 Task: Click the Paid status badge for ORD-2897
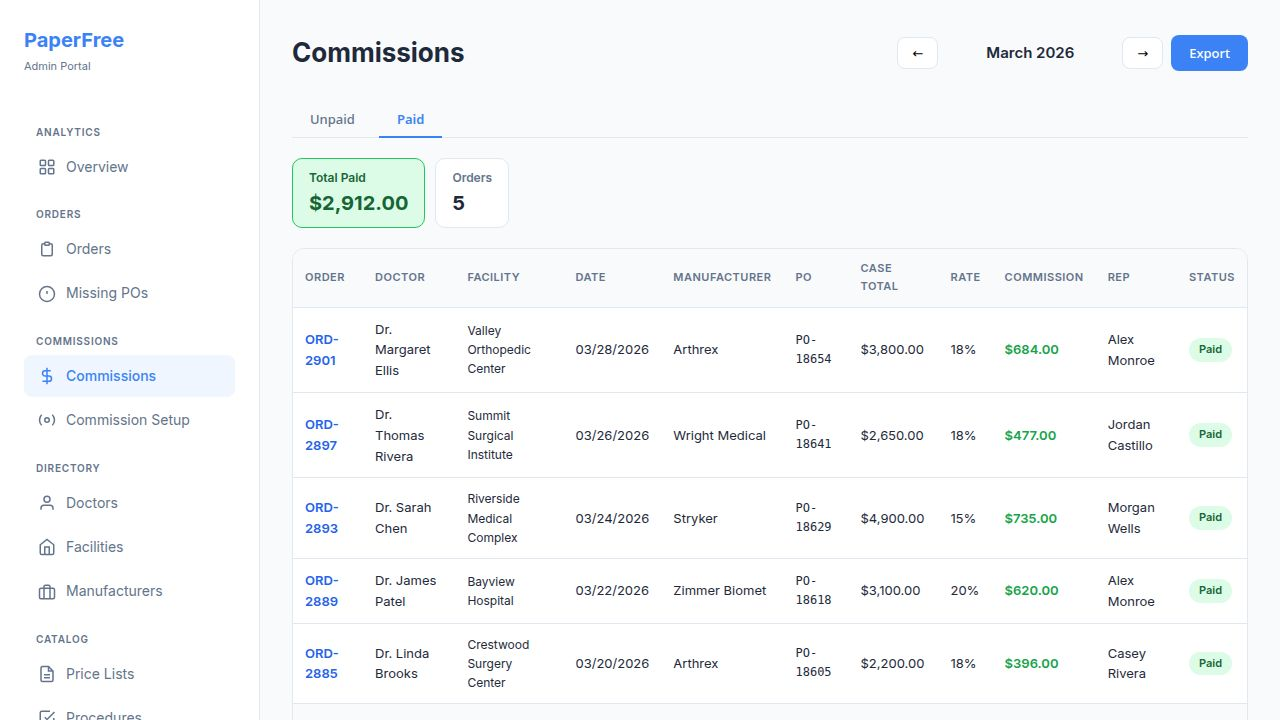pyautogui.click(x=1210, y=435)
